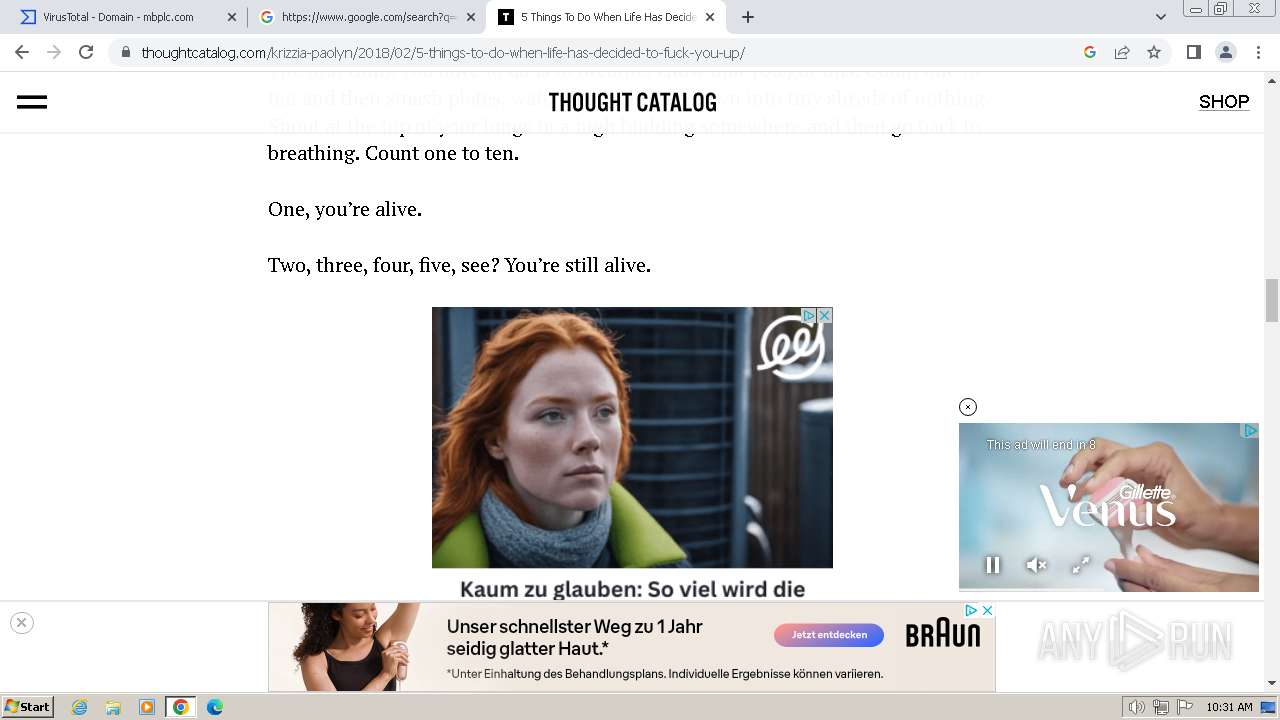Screen dimensions: 1280x720
Task: Open AdChoices on Braun banner
Action: coord(971,610)
